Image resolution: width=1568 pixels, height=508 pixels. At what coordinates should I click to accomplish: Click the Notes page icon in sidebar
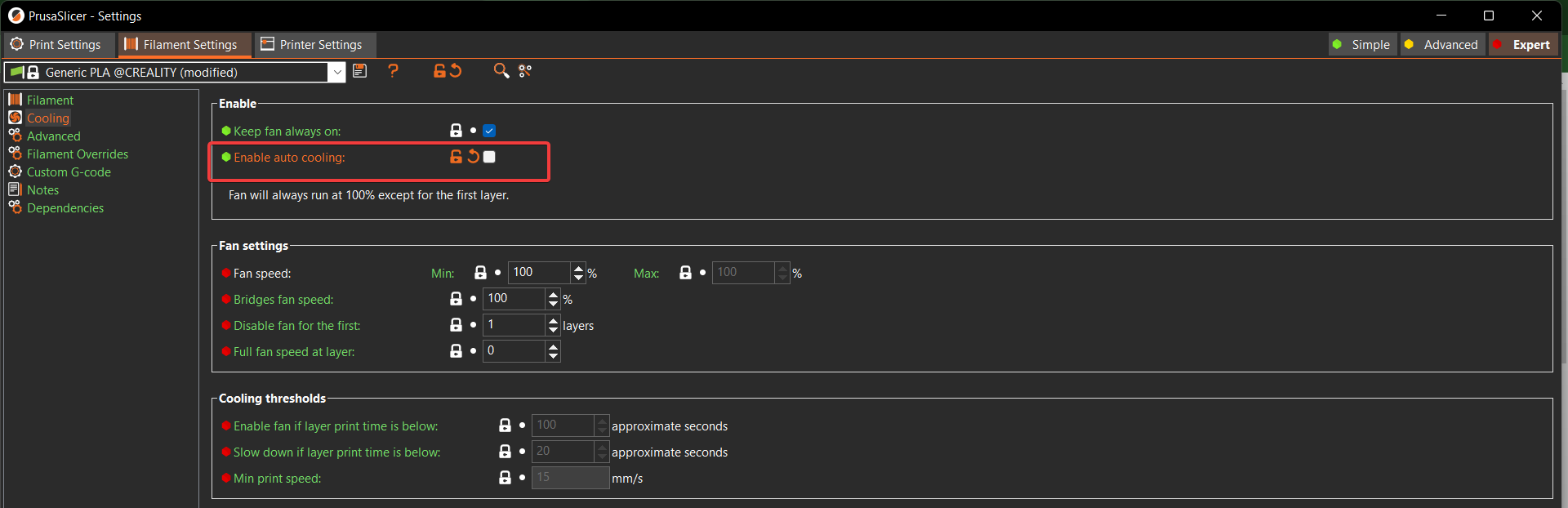pos(15,189)
